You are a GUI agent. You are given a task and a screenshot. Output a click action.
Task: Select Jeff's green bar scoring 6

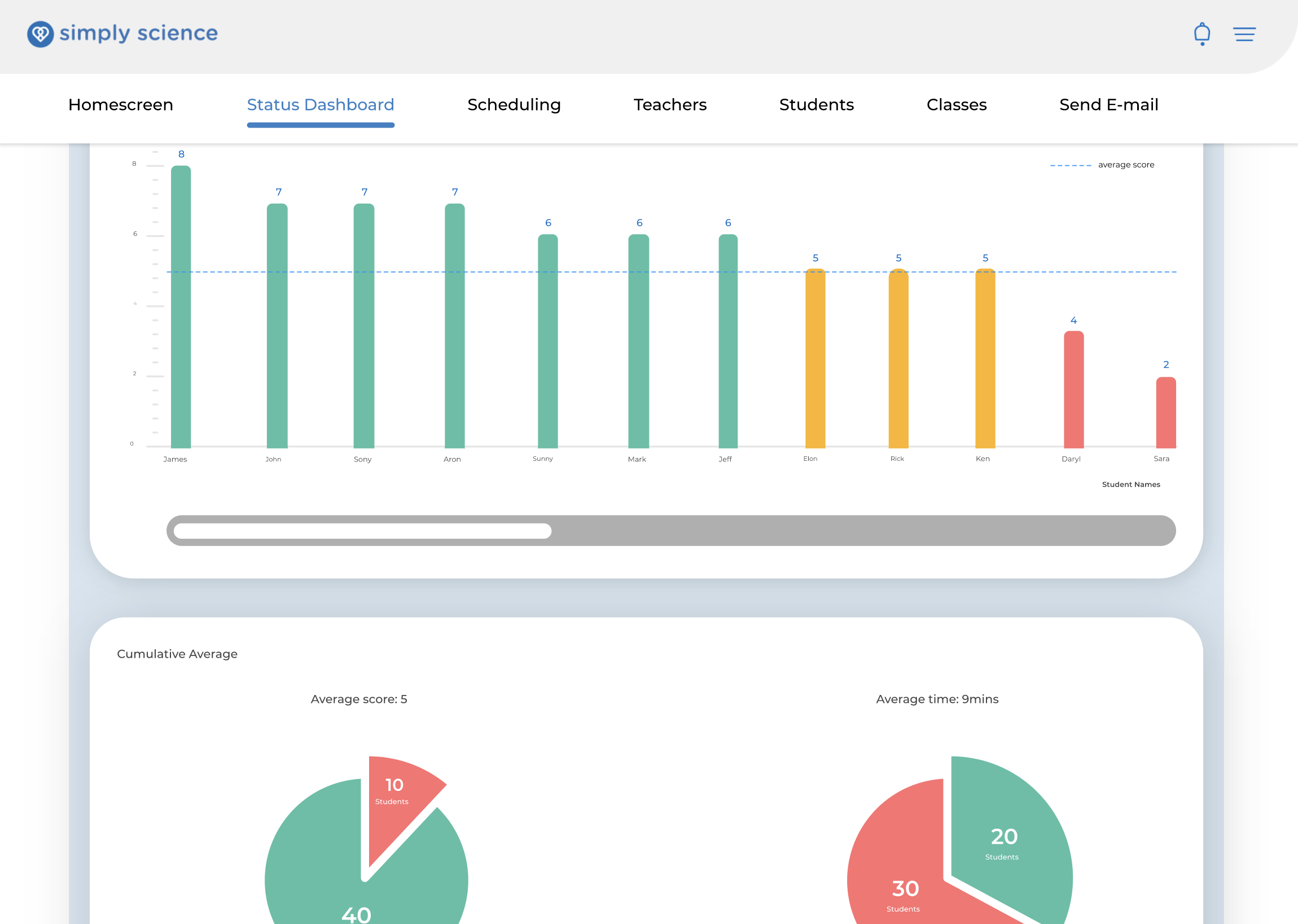(728, 341)
